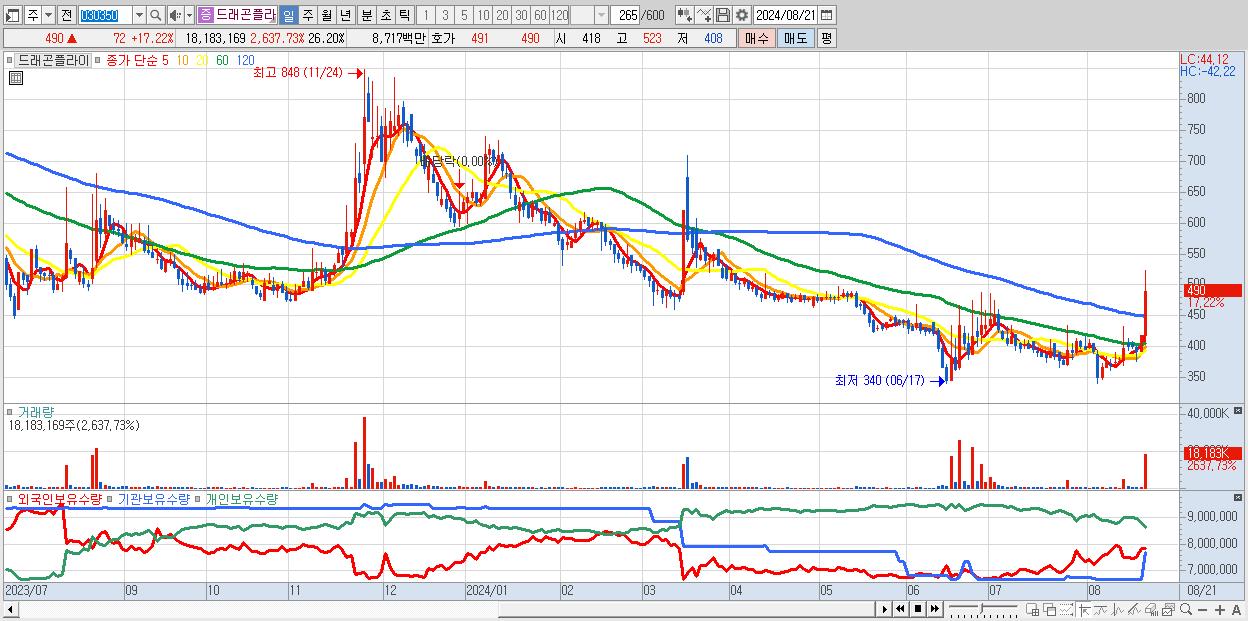The height and width of the screenshot is (621, 1248).
Task: Click the '드래곤플라이' chart label button
Action: (54, 60)
